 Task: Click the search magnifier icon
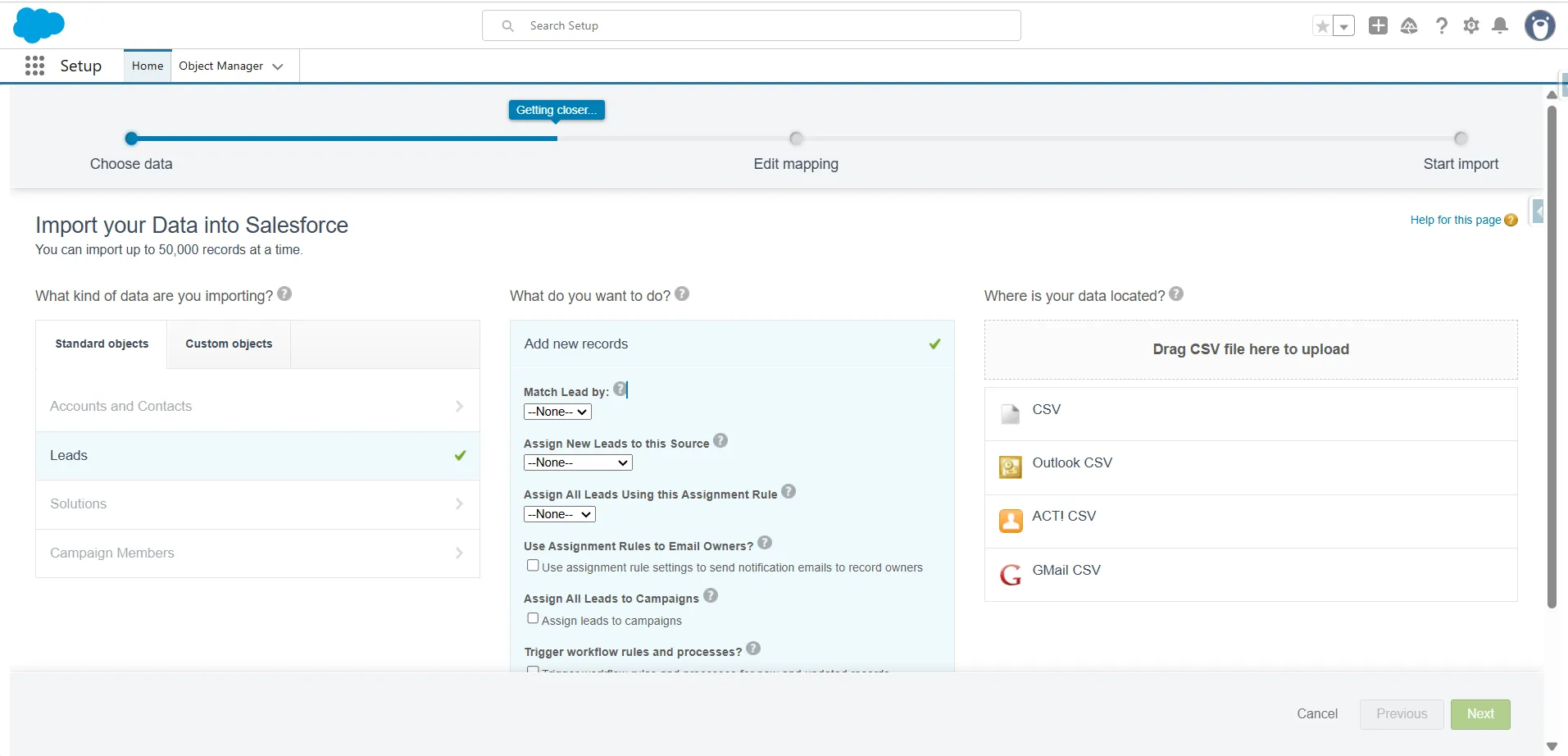(x=508, y=25)
